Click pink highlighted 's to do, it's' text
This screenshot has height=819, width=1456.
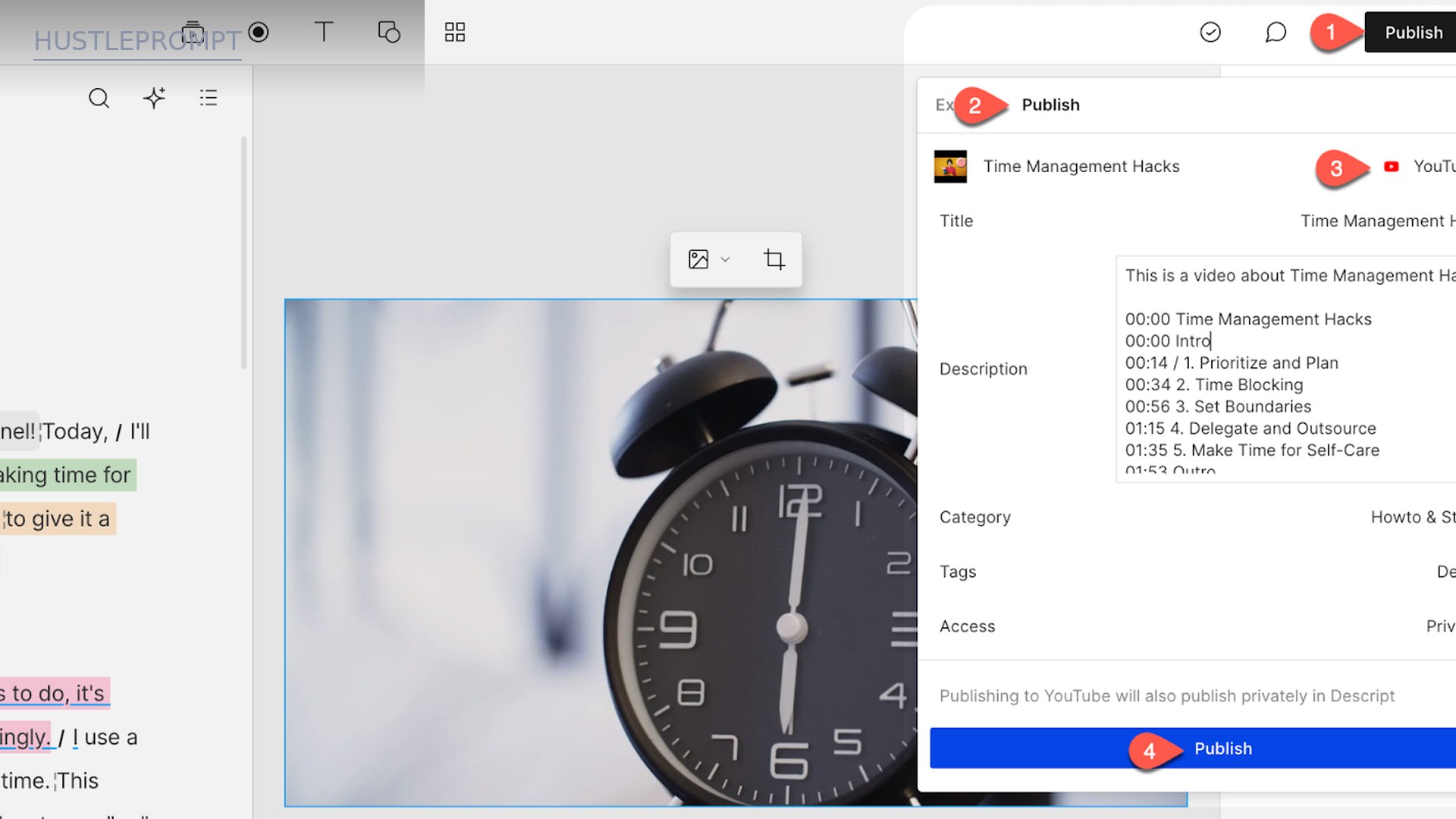tap(55, 693)
